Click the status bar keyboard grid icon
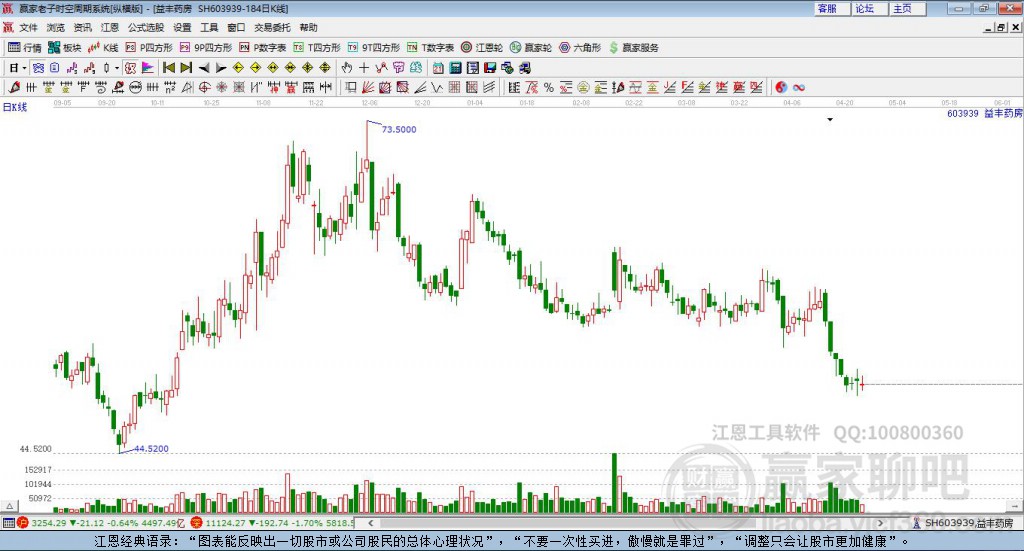This screenshot has width=1024, height=551. pyautogui.click(x=8, y=523)
